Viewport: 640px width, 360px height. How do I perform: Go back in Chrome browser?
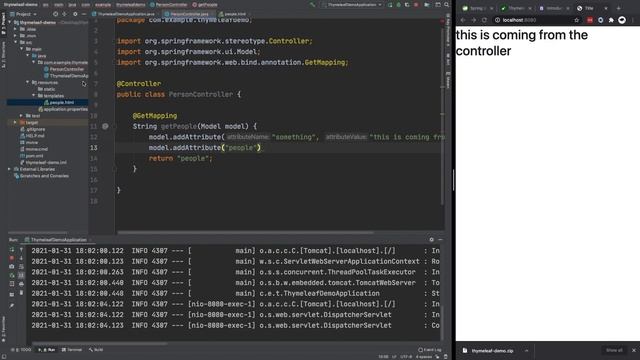[463, 20]
